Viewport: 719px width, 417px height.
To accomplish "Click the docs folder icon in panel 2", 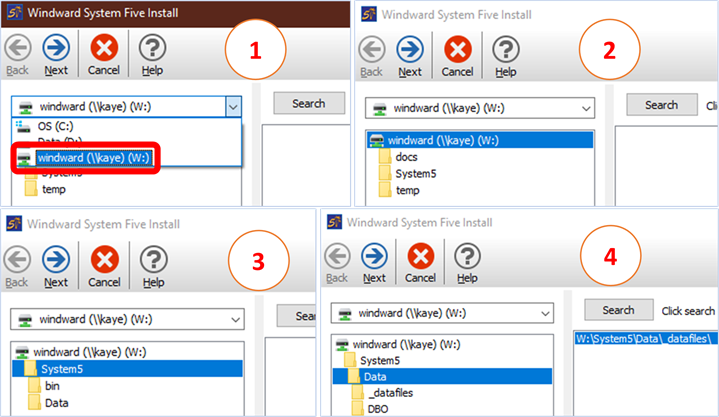I will click(x=385, y=157).
